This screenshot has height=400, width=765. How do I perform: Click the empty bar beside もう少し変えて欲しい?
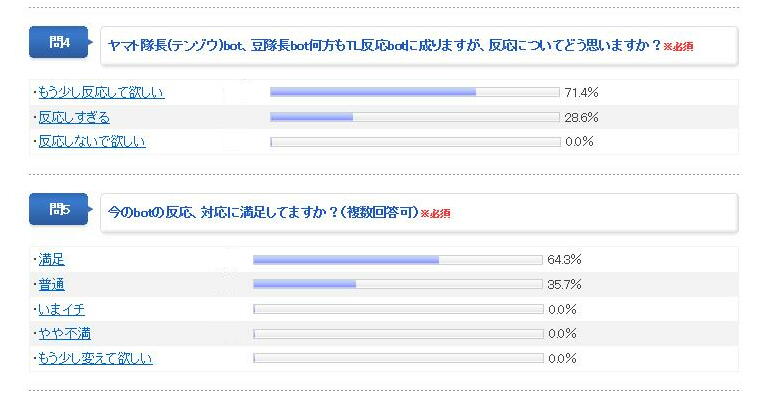(x=398, y=357)
